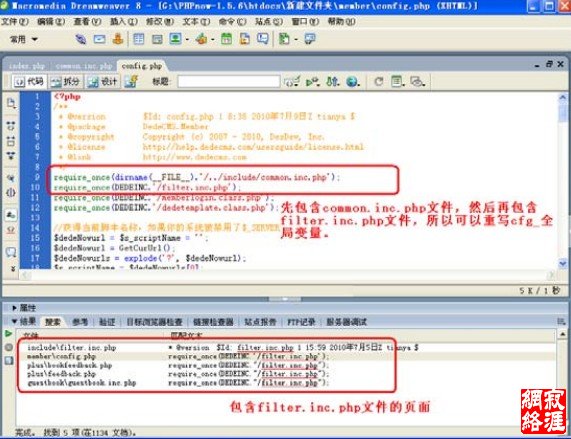Click the Email Link insert icon
Screen dimensions: 571x439
point(99,39)
